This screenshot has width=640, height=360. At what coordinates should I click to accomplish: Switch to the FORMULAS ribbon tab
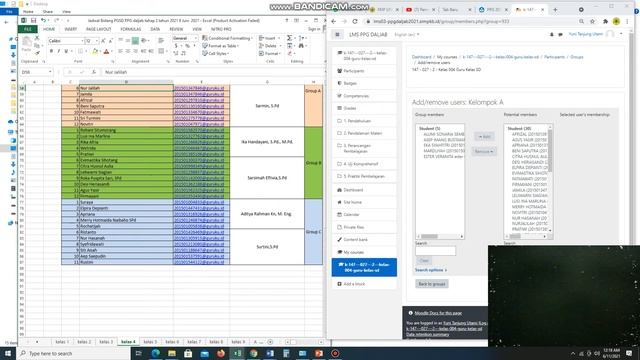click(x=131, y=29)
